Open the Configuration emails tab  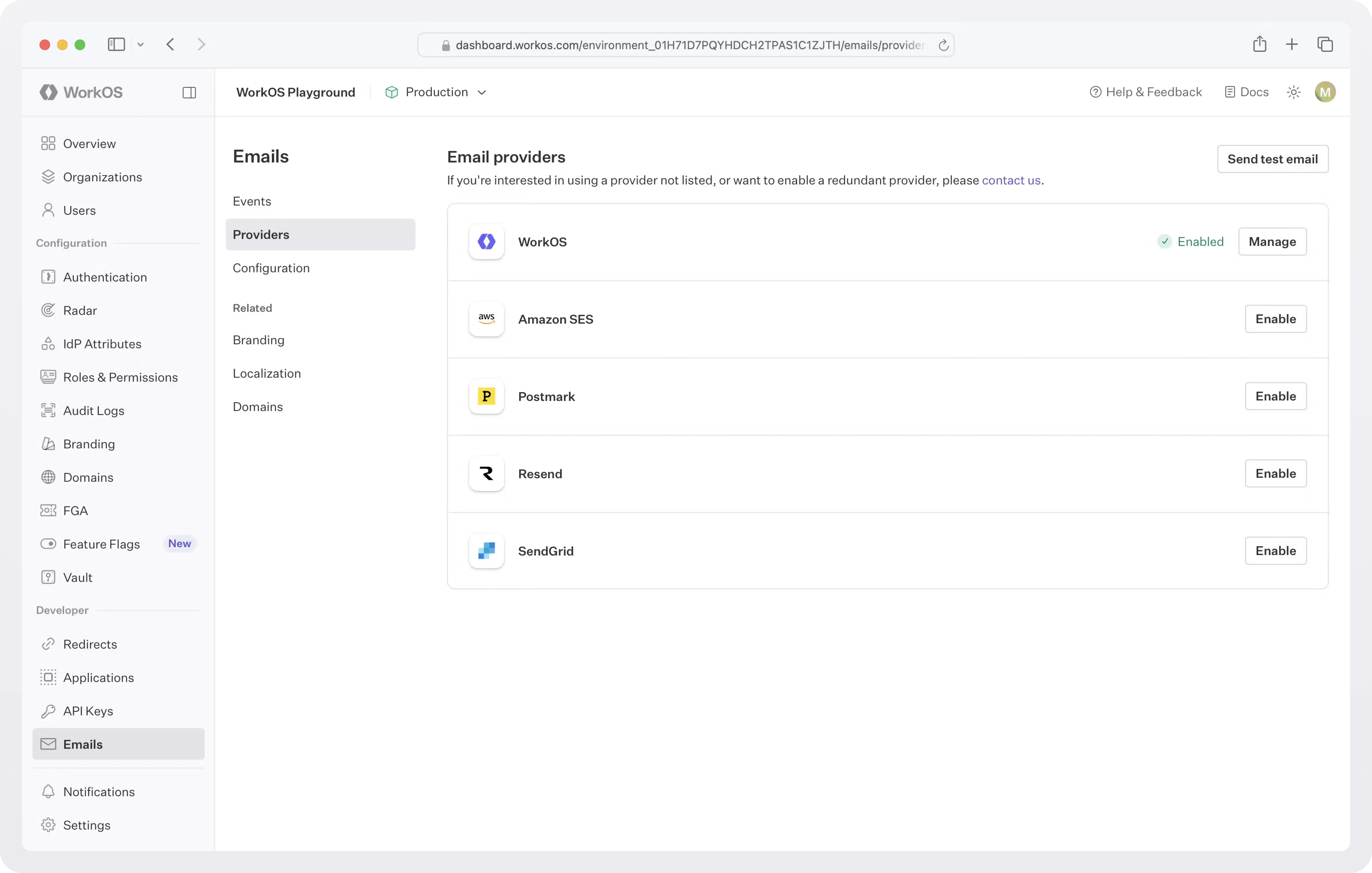coord(271,268)
